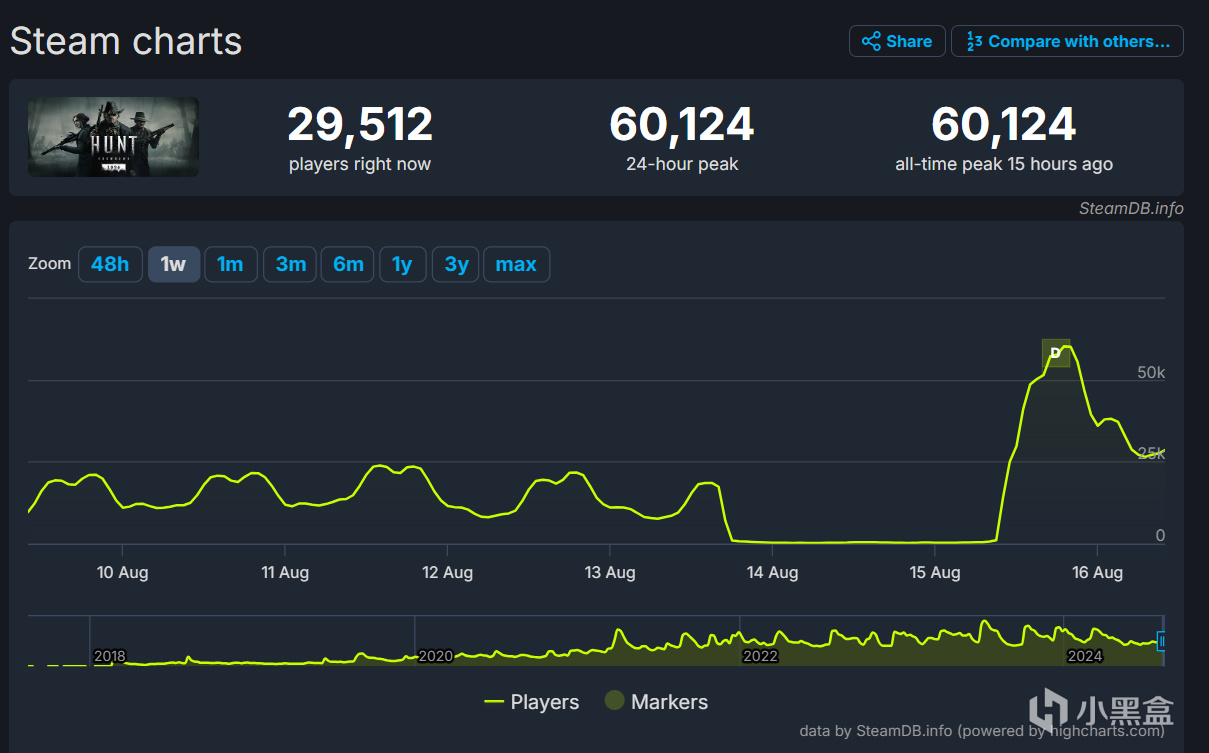Toggle the Players legend series
The image size is (1209, 753).
[531, 702]
